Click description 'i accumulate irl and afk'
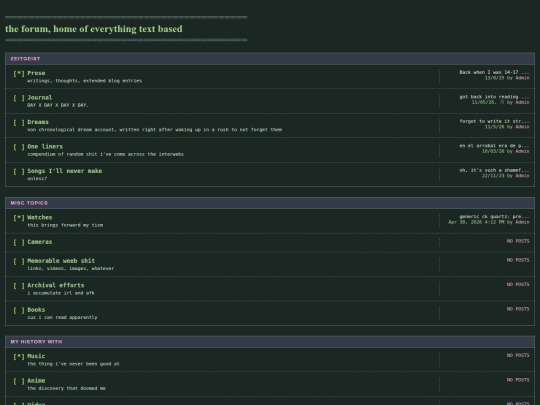Viewport: 540px width, 405px height. point(61,293)
